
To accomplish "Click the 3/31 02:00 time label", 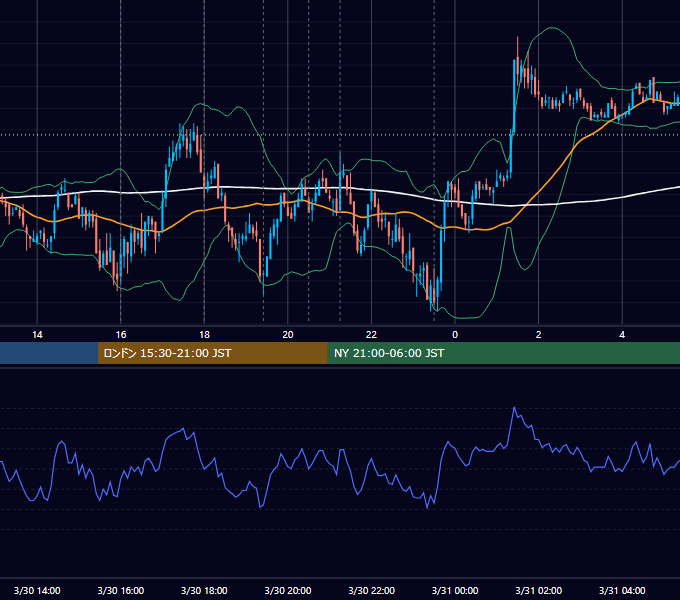I will coord(539,590).
